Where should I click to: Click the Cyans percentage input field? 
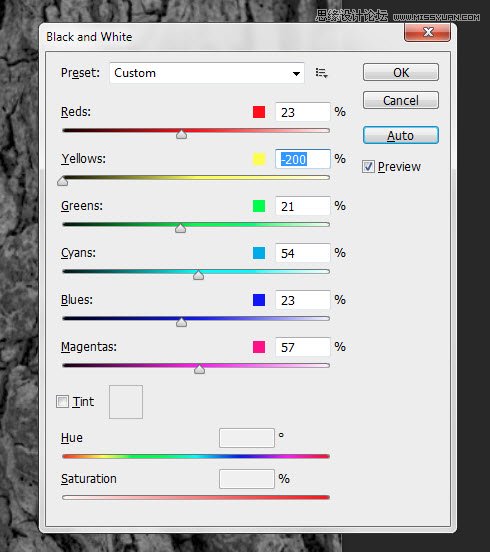coord(302,253)
